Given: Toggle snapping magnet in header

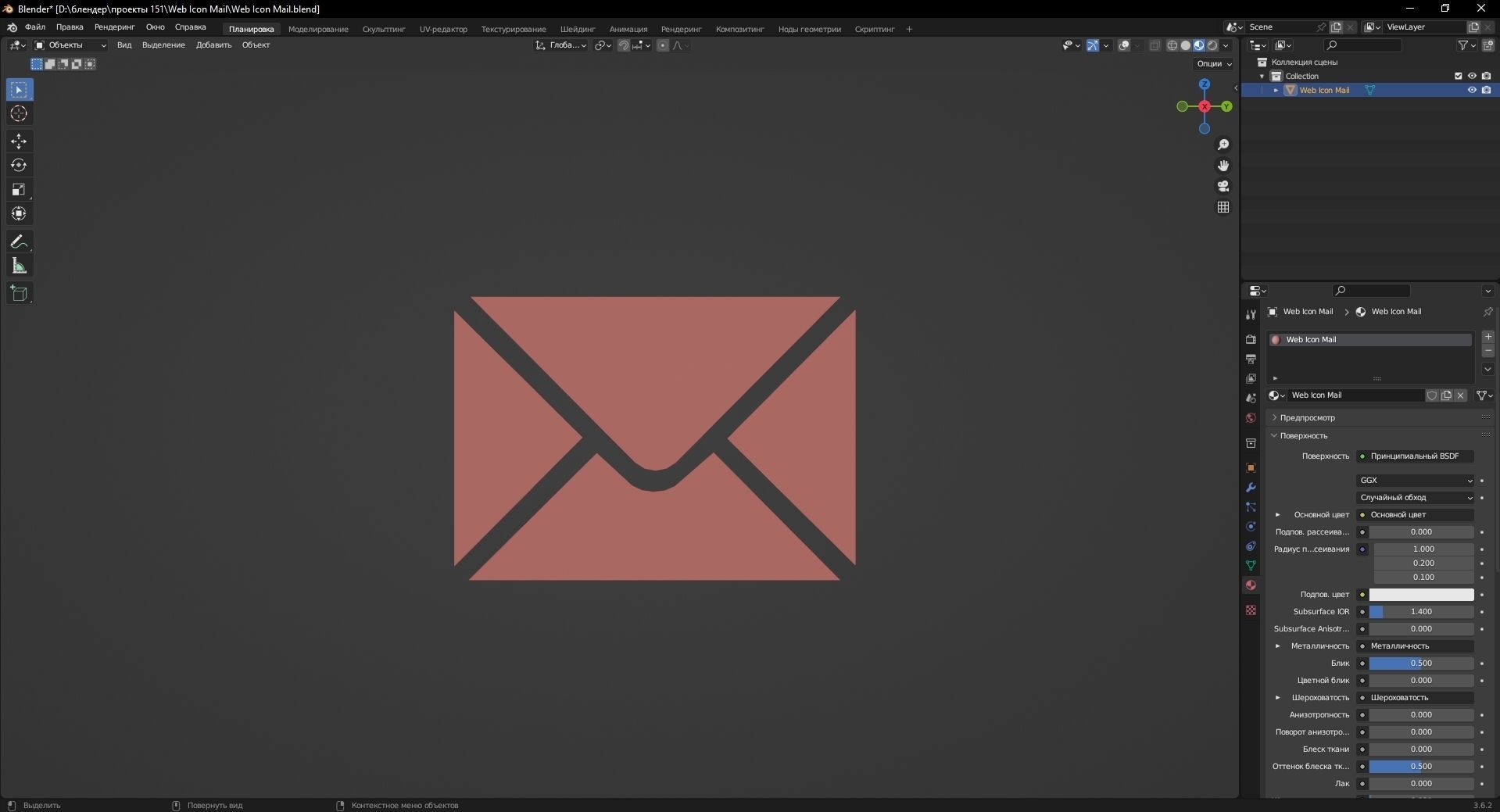Looking at the screenshot, I should coord(623,45).
